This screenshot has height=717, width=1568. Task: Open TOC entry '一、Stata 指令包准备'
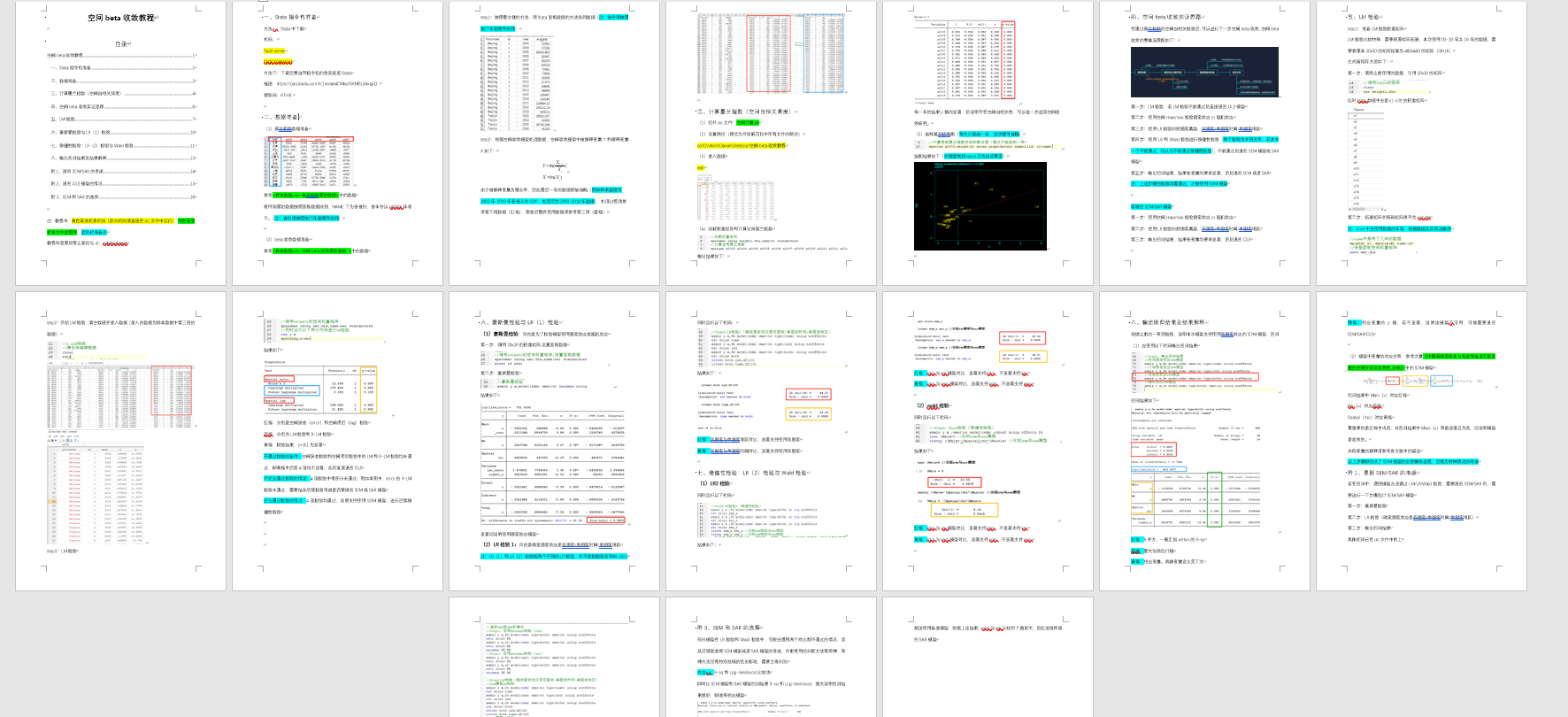click(122, 67)
